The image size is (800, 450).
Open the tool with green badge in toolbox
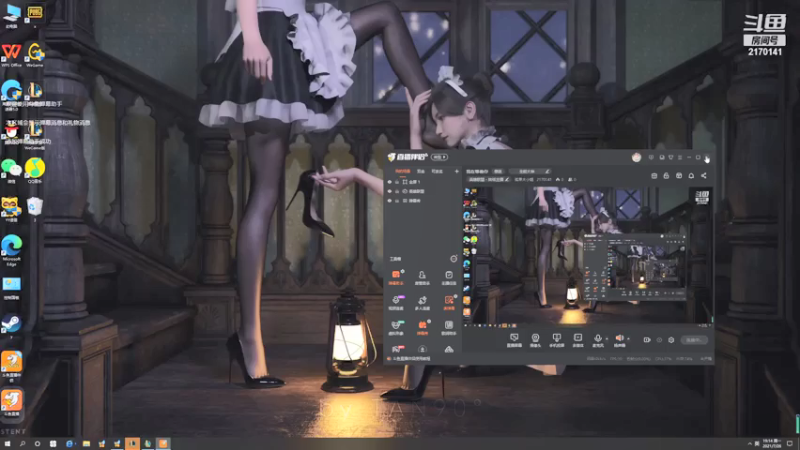[x=396, y=327]
